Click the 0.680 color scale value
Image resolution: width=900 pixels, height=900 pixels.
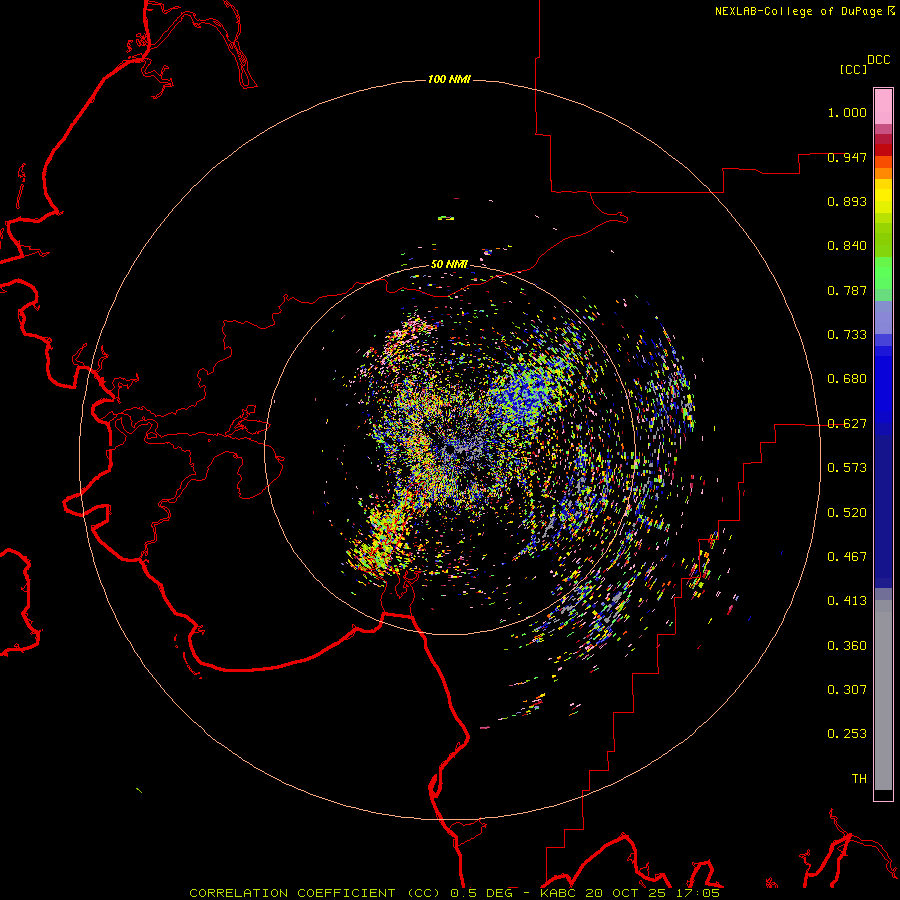coord(847,379)
